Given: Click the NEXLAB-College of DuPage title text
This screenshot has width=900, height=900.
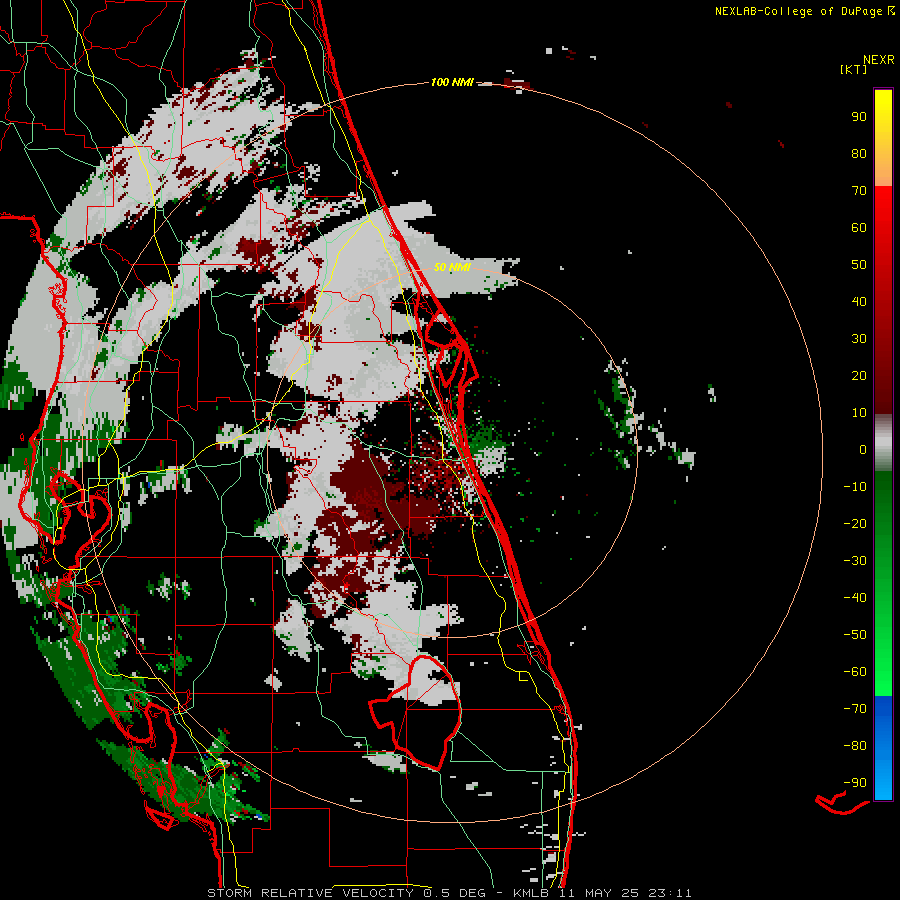Looking at the screenshot, I should click(x=798, y=11).
